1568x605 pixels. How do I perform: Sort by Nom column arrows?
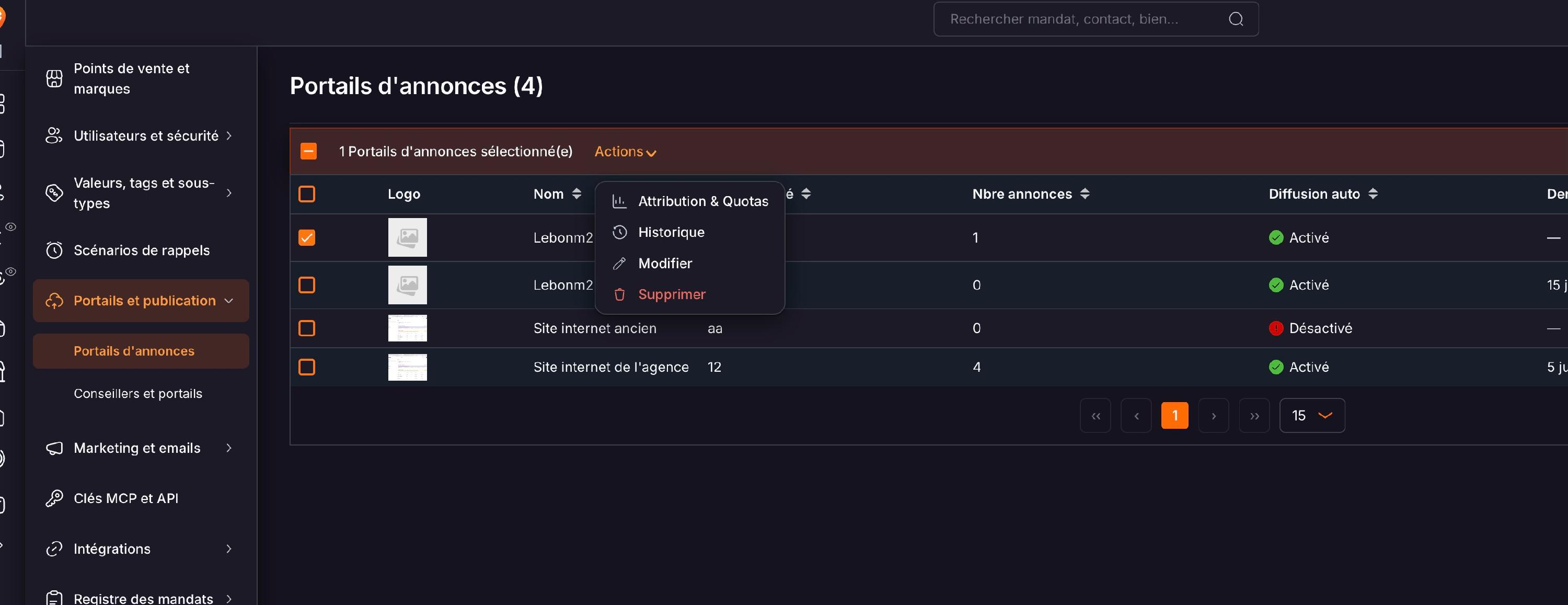click(577, 194)
